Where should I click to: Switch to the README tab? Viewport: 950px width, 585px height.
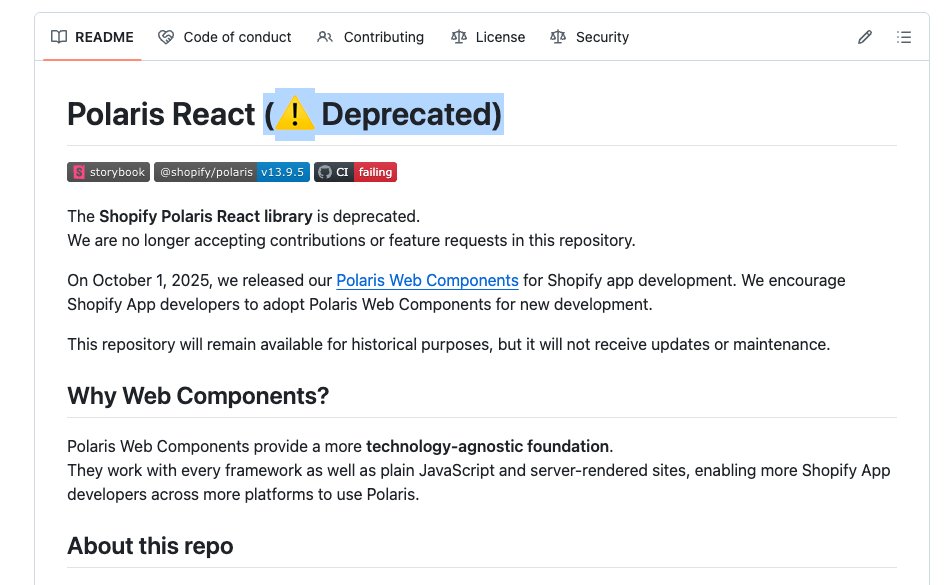click(103, 36)
